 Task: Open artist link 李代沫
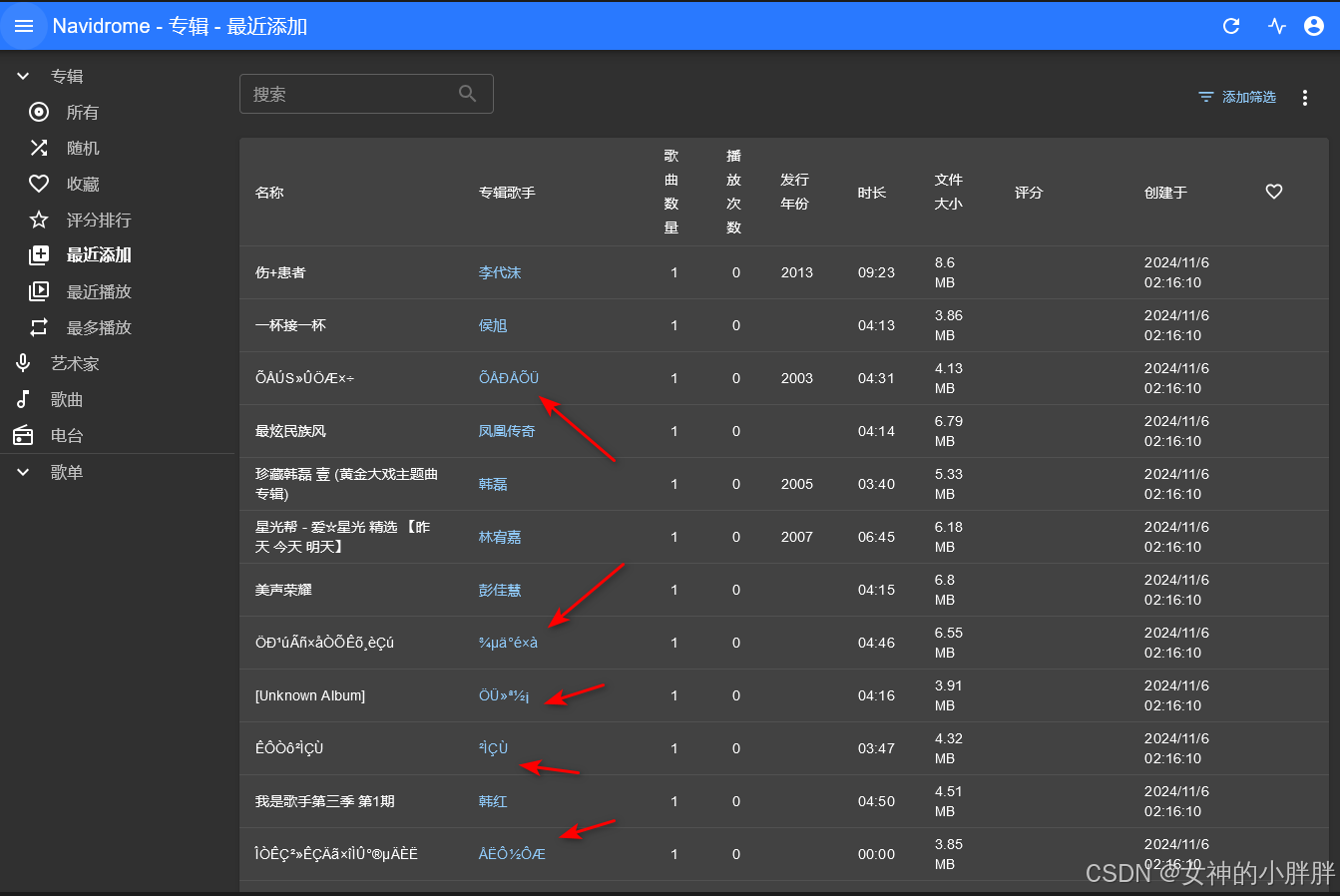(500, 272)
